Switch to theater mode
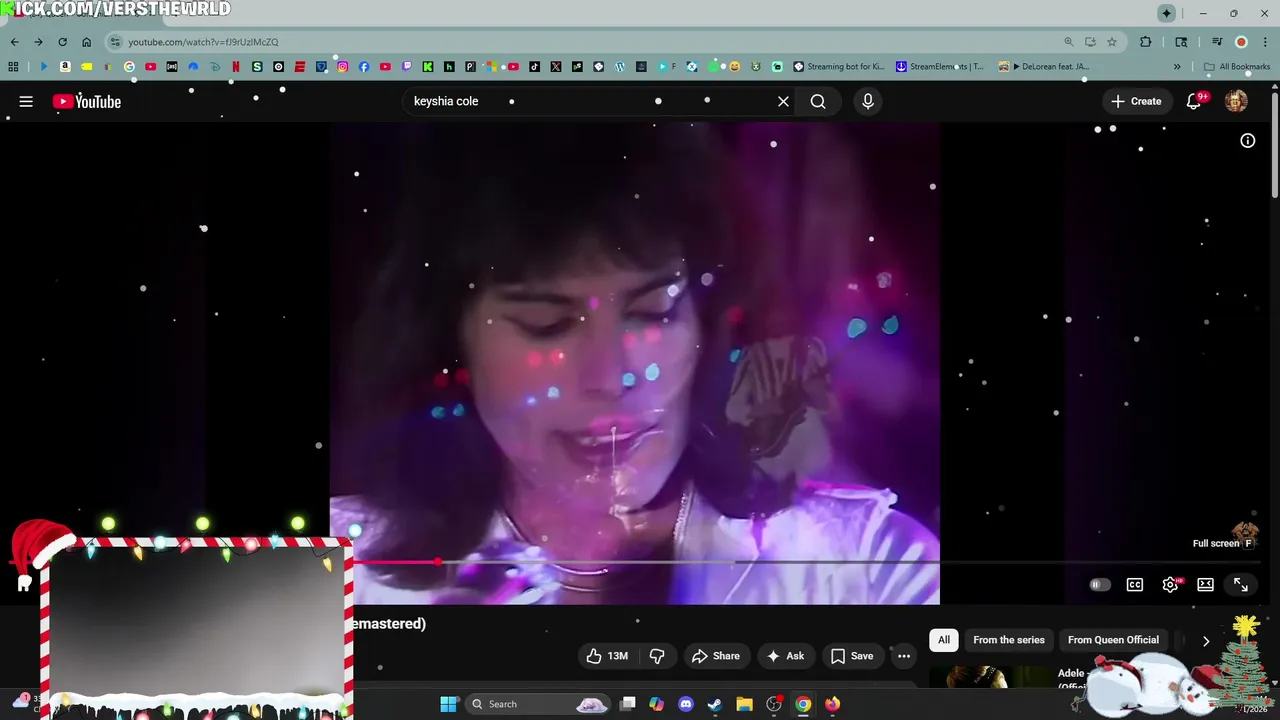1280x720 pixels. (1205, 585)
